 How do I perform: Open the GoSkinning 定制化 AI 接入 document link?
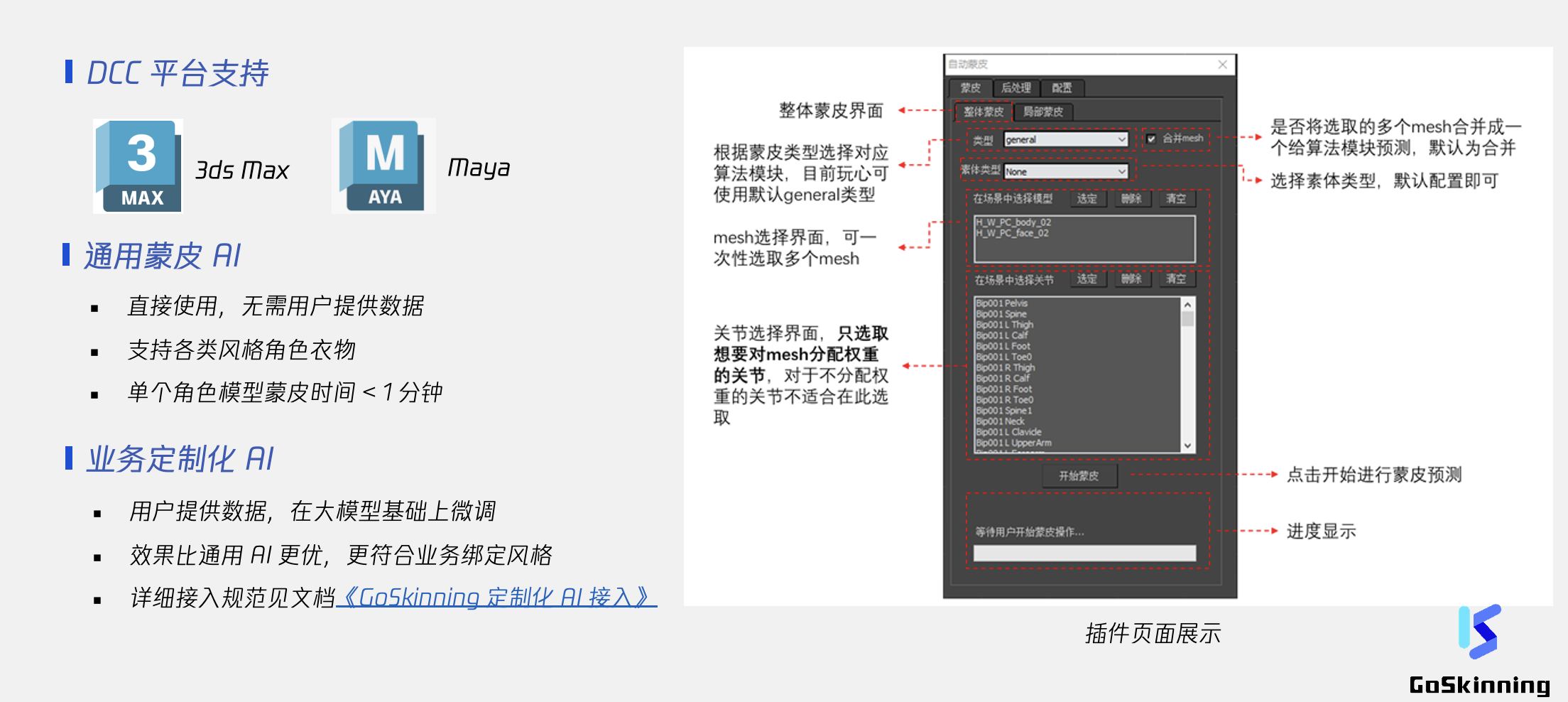click(496, 598)
